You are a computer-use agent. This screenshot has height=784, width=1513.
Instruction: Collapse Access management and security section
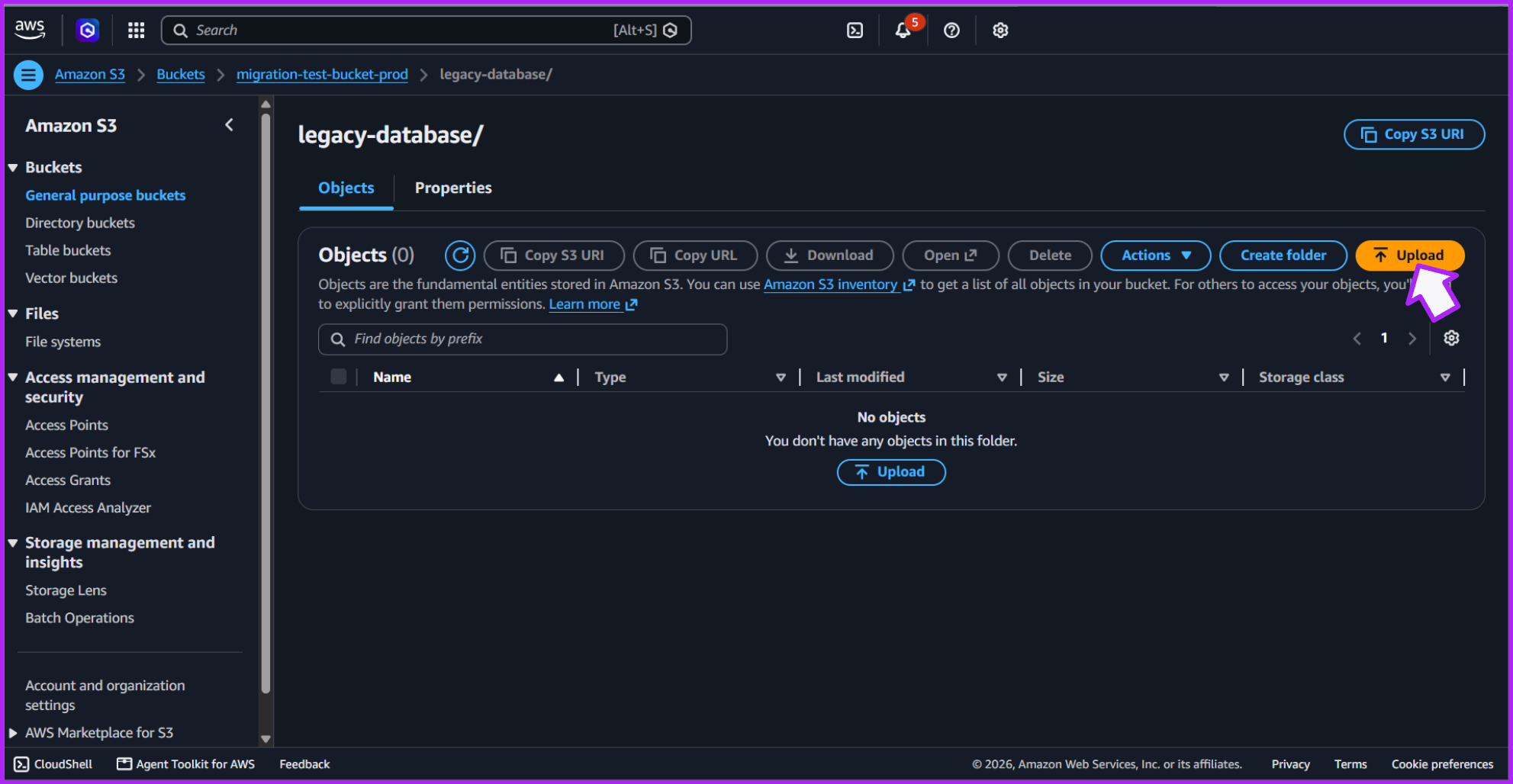(x=13, y=378)
